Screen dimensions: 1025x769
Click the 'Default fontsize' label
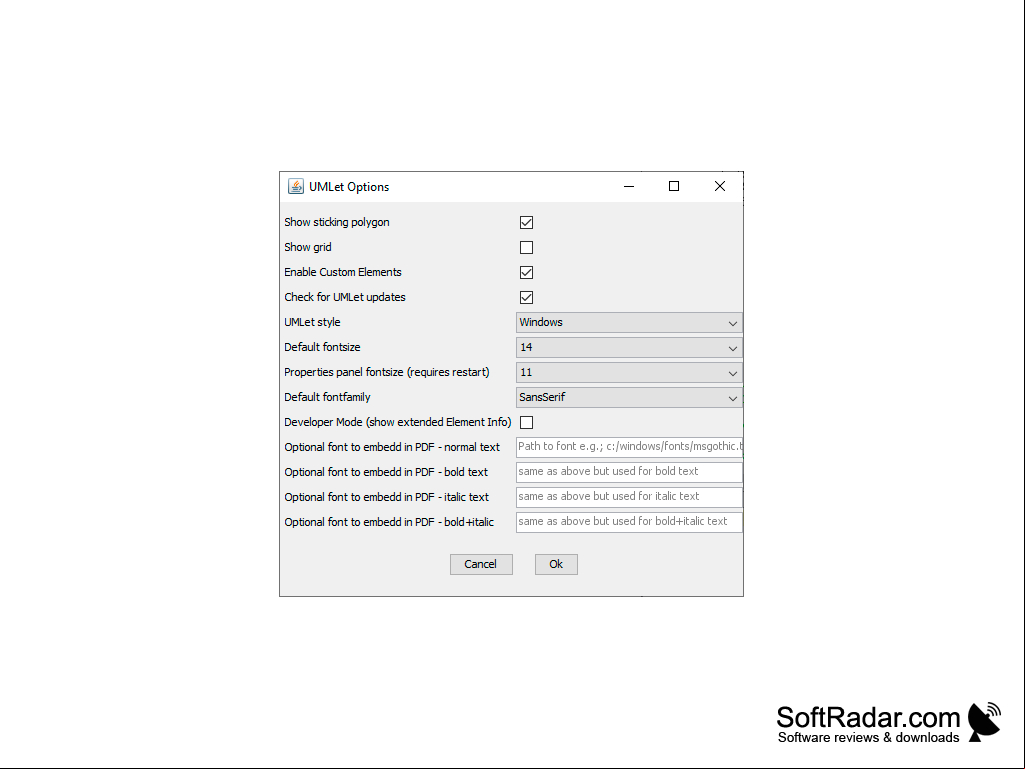point(322,347)
